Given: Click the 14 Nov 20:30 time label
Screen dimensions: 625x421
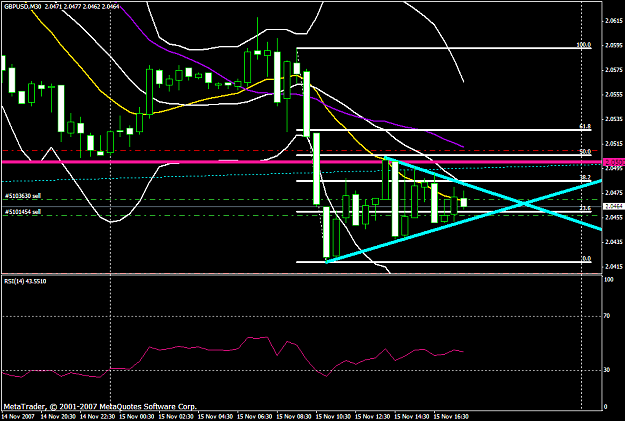Looking at the screenshot, I should pos(58,417).
